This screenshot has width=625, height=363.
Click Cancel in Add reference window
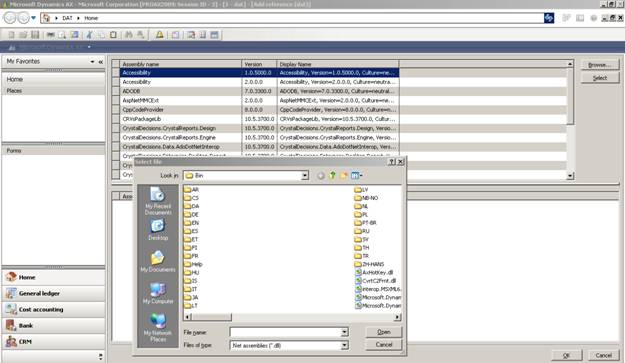pos(603,355)
